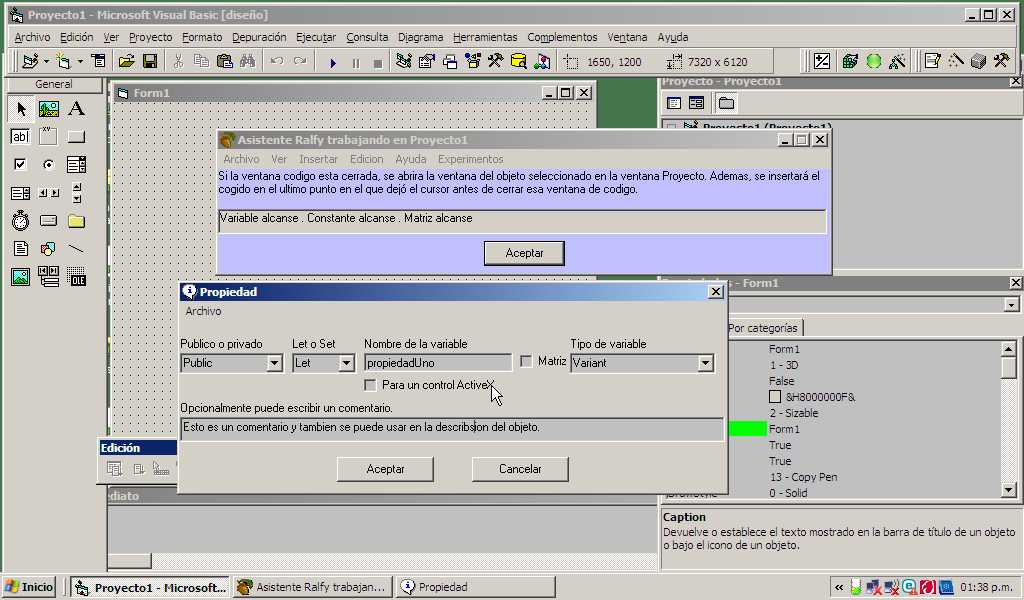Open Archivo menu in the Propiedad dialog

203,311
